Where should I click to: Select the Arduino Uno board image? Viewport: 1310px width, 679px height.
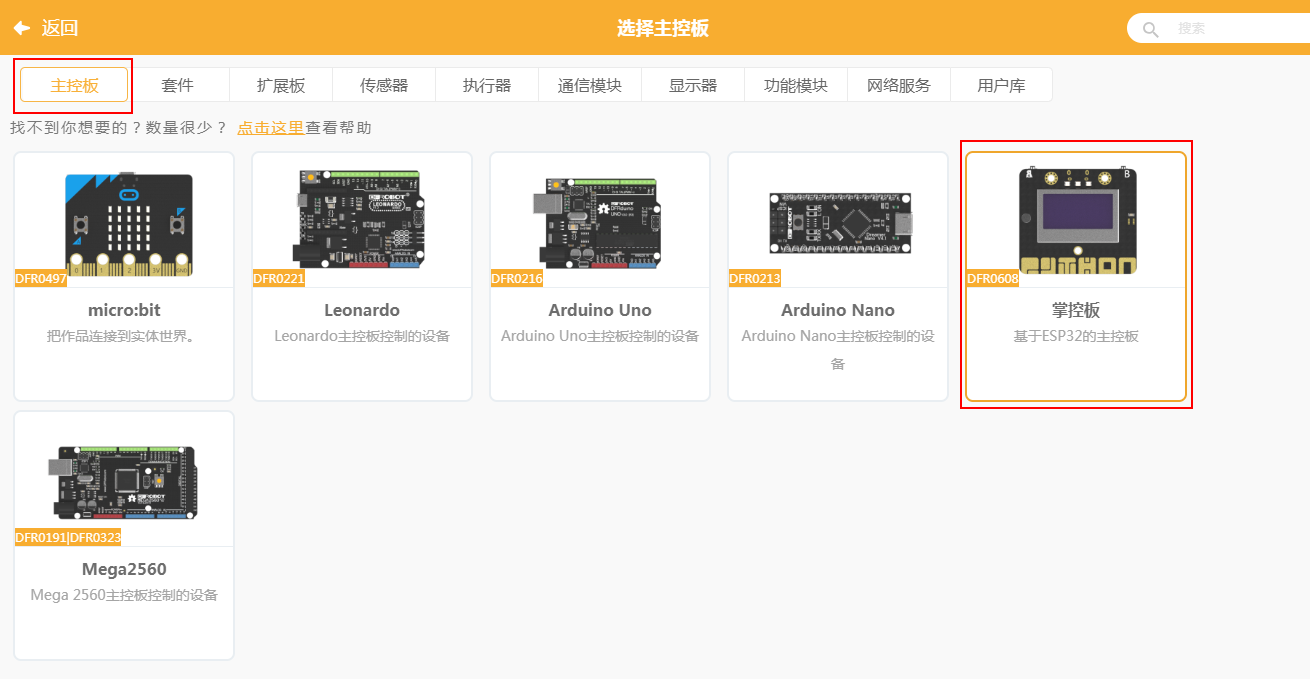point(597,224)
